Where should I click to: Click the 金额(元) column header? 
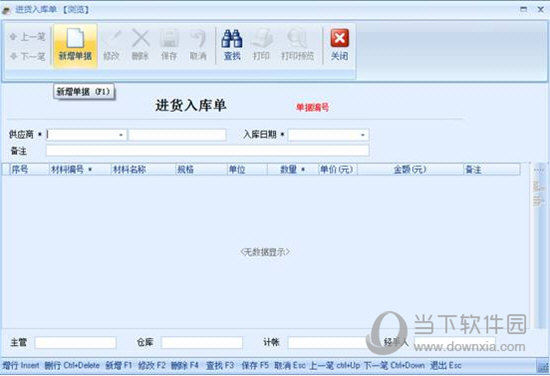pos(410,170)
